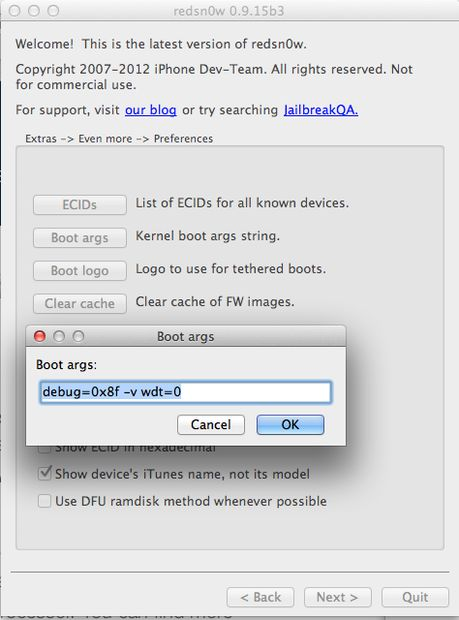459x620 pixels.
Task: Toggle Show ECID in hexadecimal checkbox
Action: (44, 449)
